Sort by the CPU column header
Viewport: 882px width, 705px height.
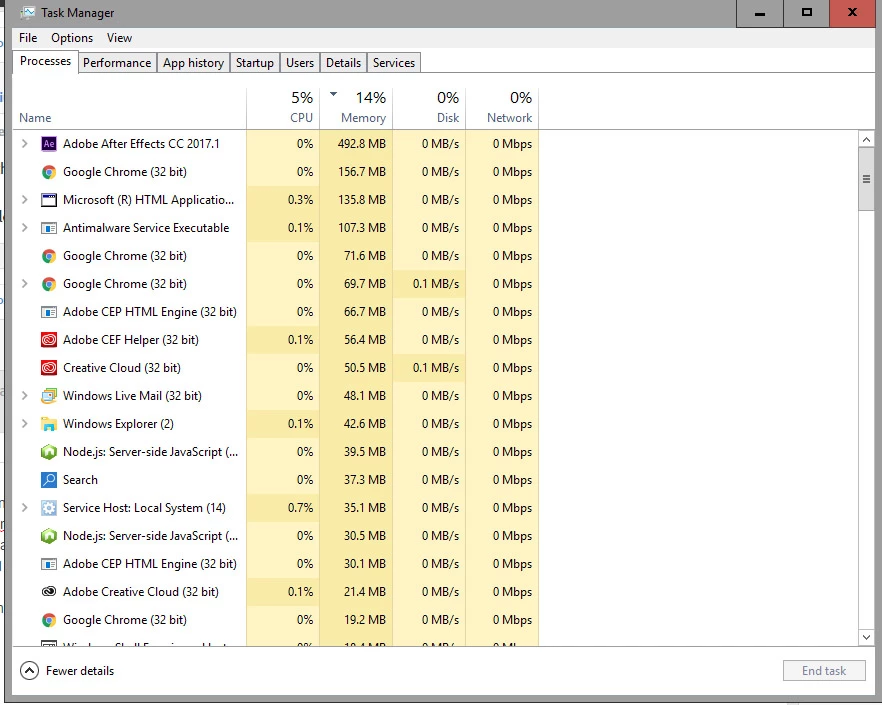(283, 108)
